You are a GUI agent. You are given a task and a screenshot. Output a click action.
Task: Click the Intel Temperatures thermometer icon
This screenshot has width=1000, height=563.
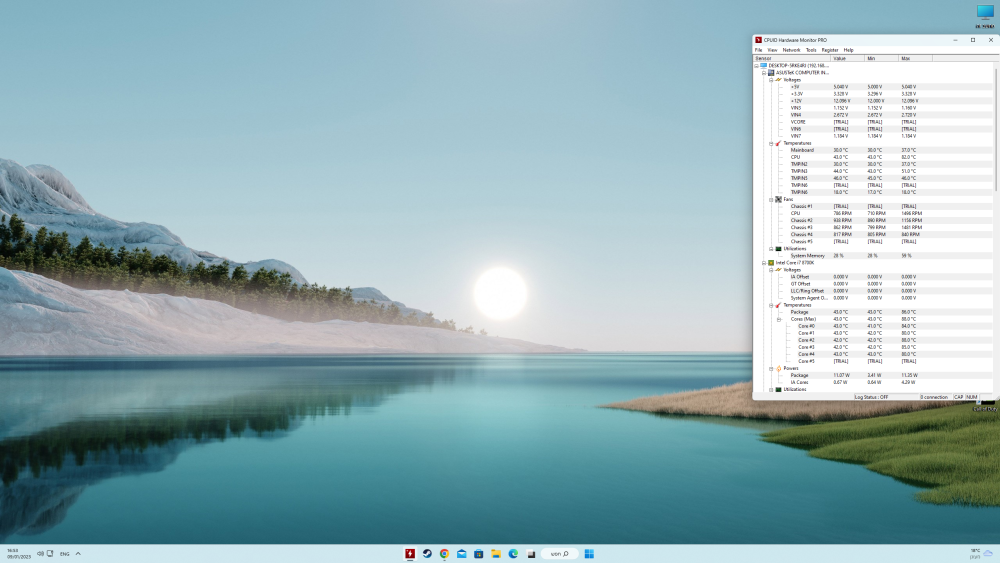coord(778,305)
